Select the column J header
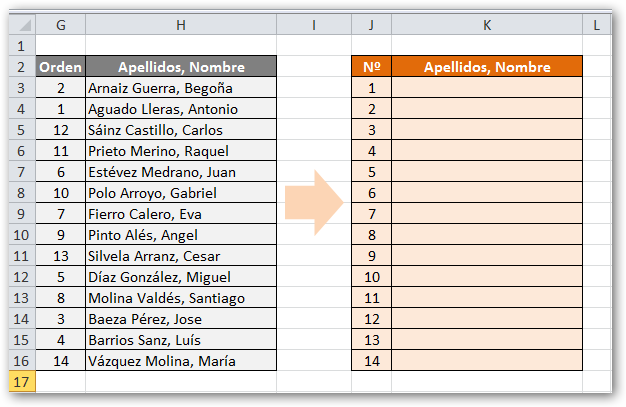626x407 pixels. coord(371,23)
